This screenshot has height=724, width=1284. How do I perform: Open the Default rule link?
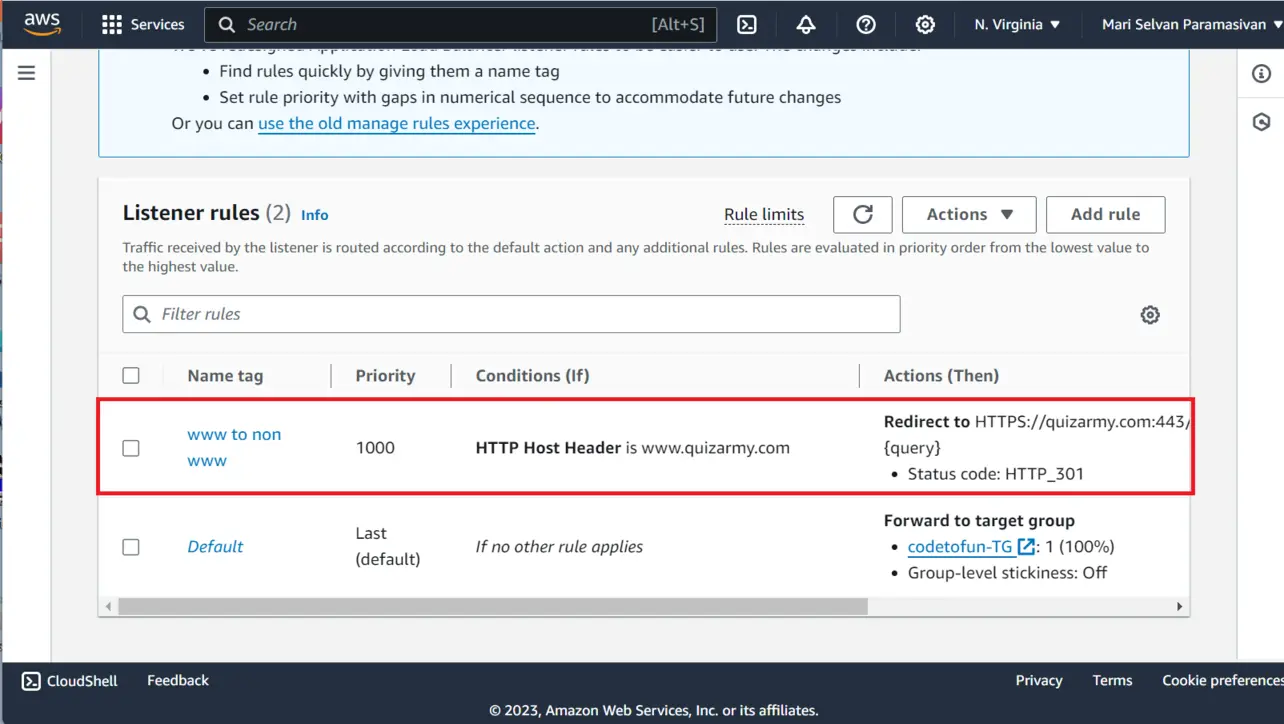(x=215, y=547)
